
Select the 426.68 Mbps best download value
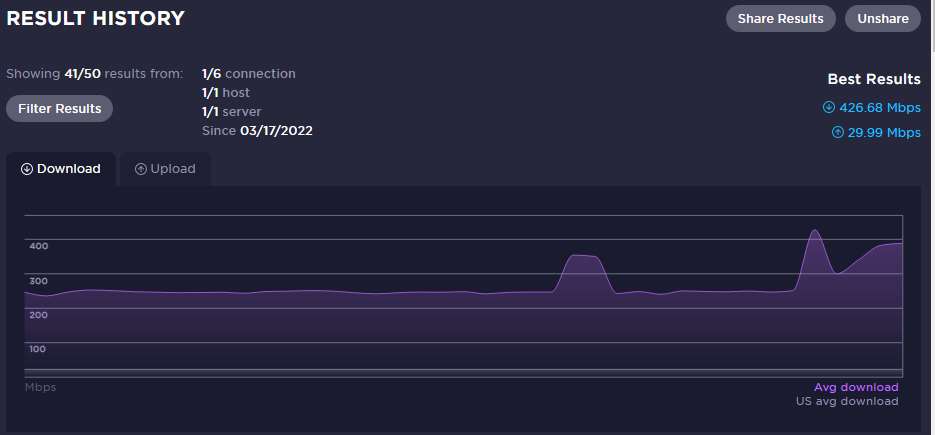pyautogui.click(x=879, y=108)
